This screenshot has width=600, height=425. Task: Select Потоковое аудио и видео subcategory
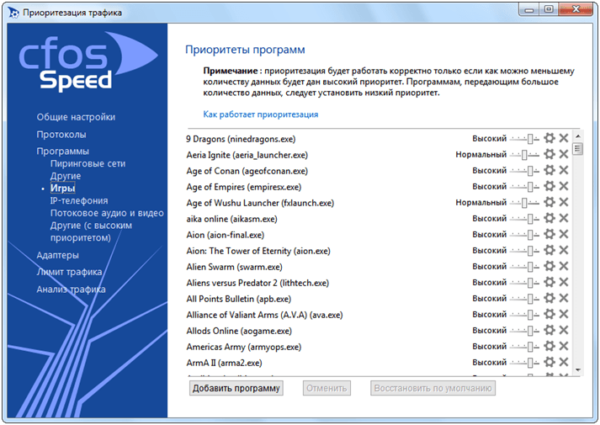pos(107,213)
